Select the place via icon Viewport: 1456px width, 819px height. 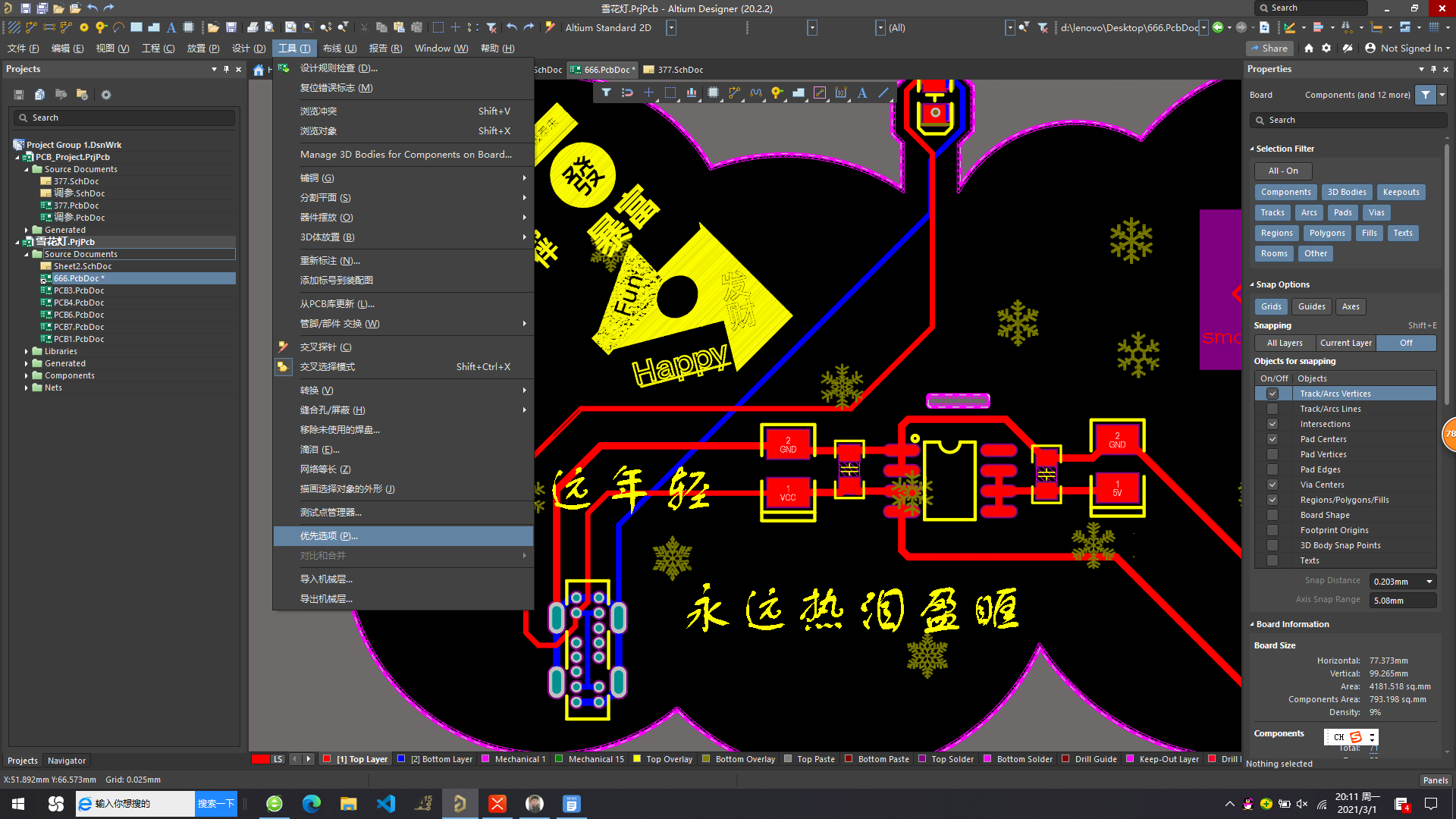pos(777,93)
